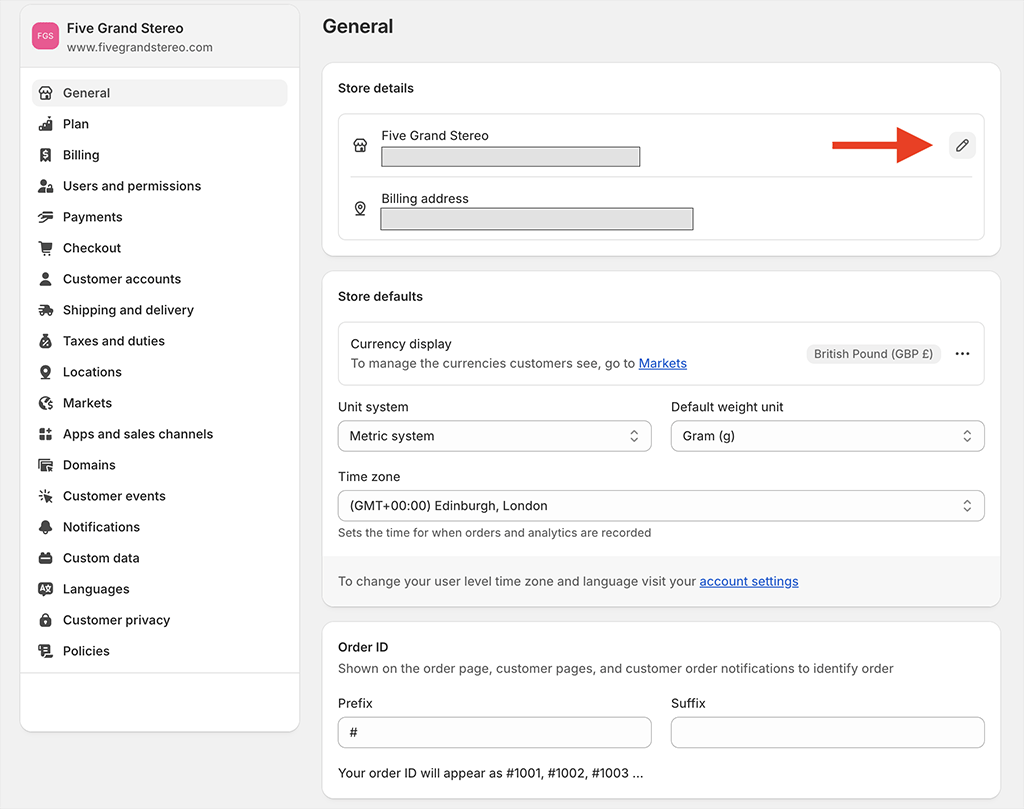The height and width of the screenshot is (809, 1024).
Task: Click the Users and permissions people icon
Action: coord(45,186)
